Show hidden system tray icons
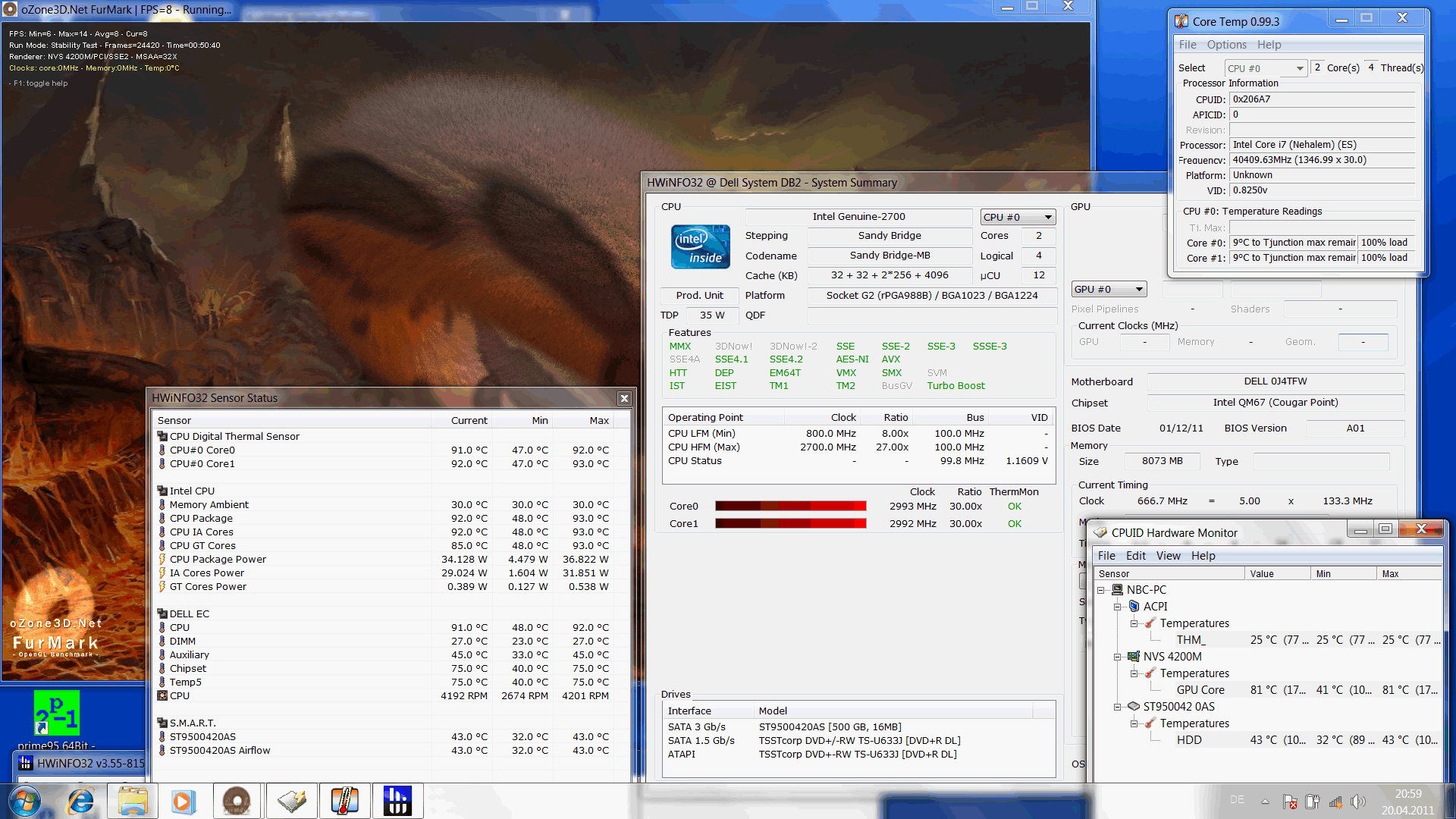 1265,802
